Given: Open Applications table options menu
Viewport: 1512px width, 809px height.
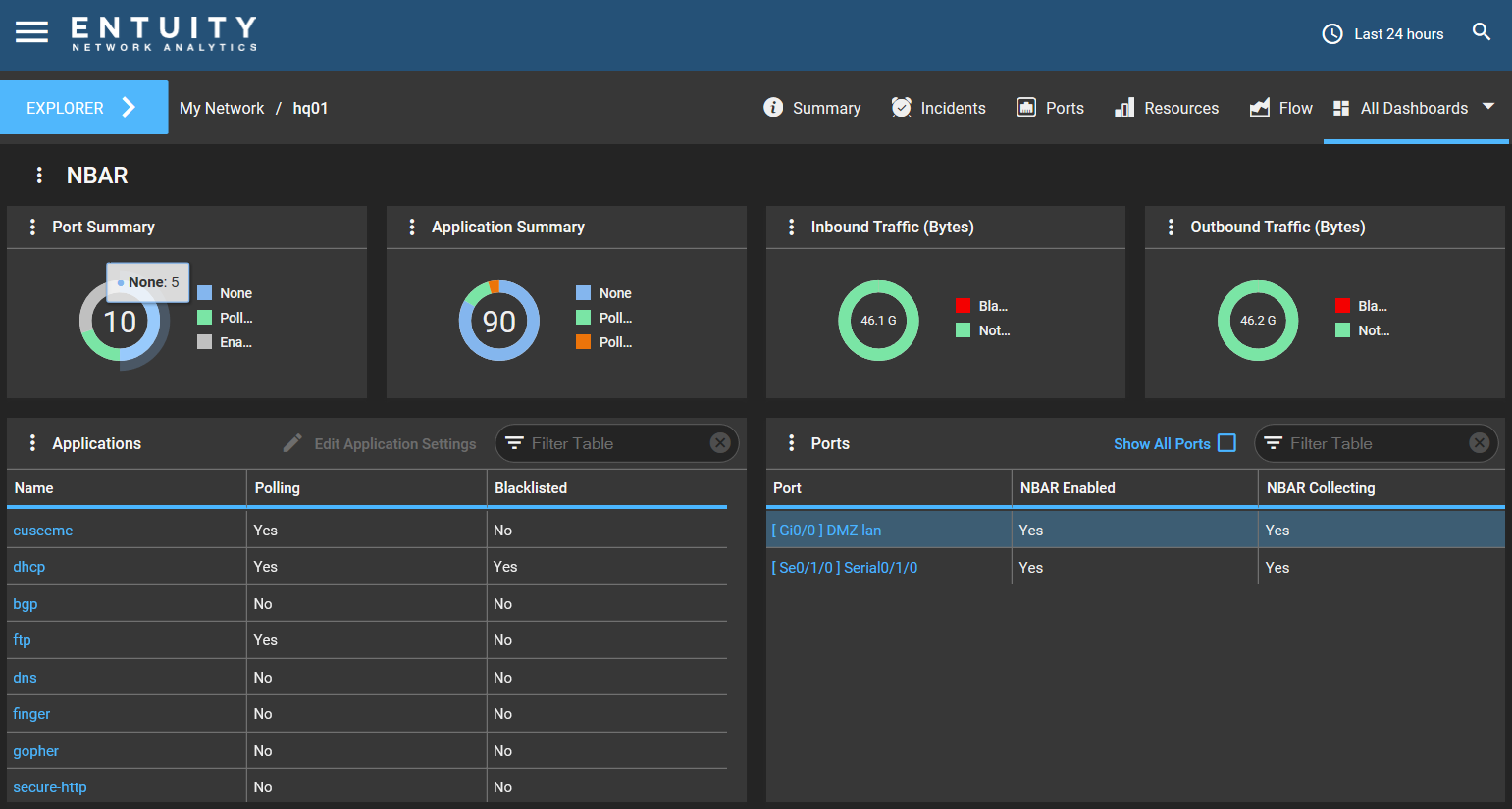Looking at the screenshot, I should point(32,443).
